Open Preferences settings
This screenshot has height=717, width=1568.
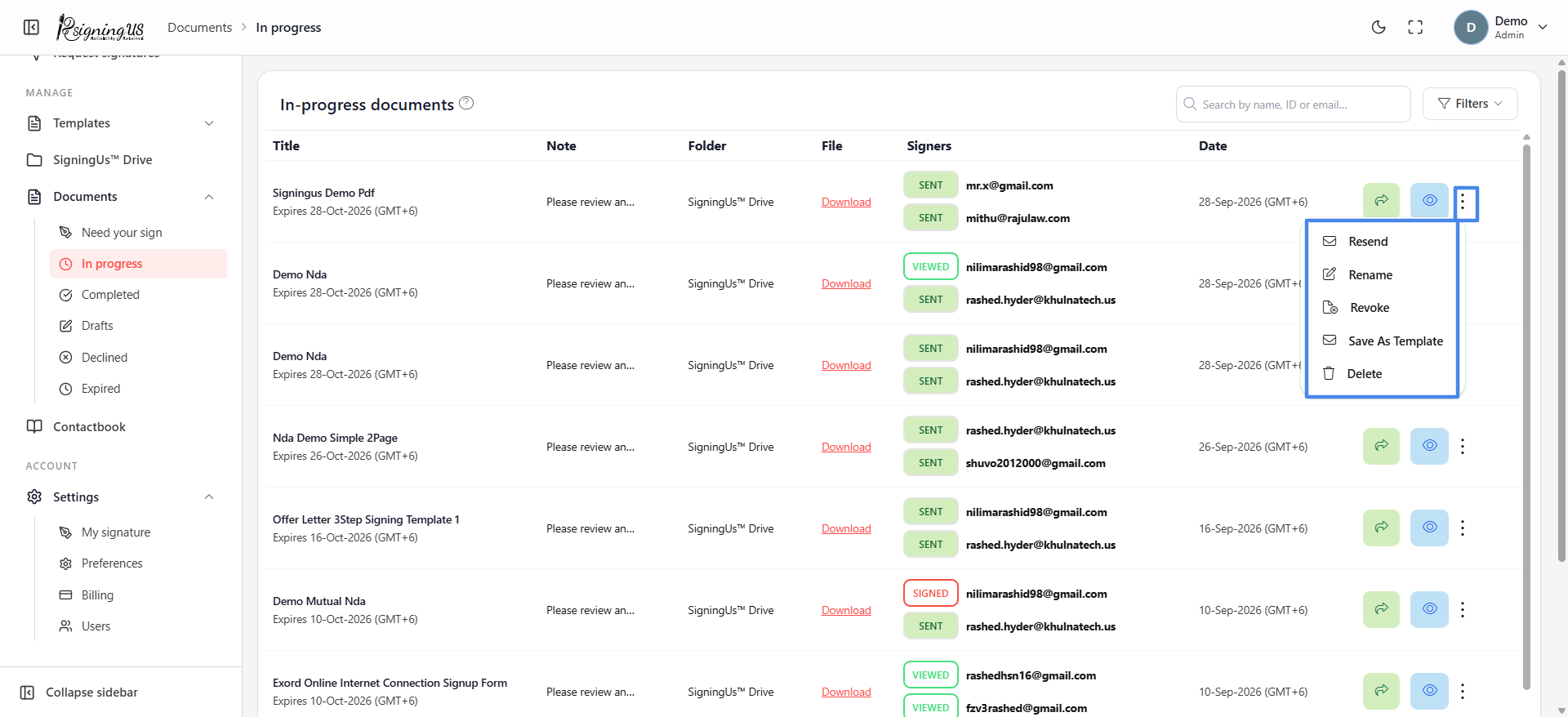pyautogui.click(x=112, y=563)
